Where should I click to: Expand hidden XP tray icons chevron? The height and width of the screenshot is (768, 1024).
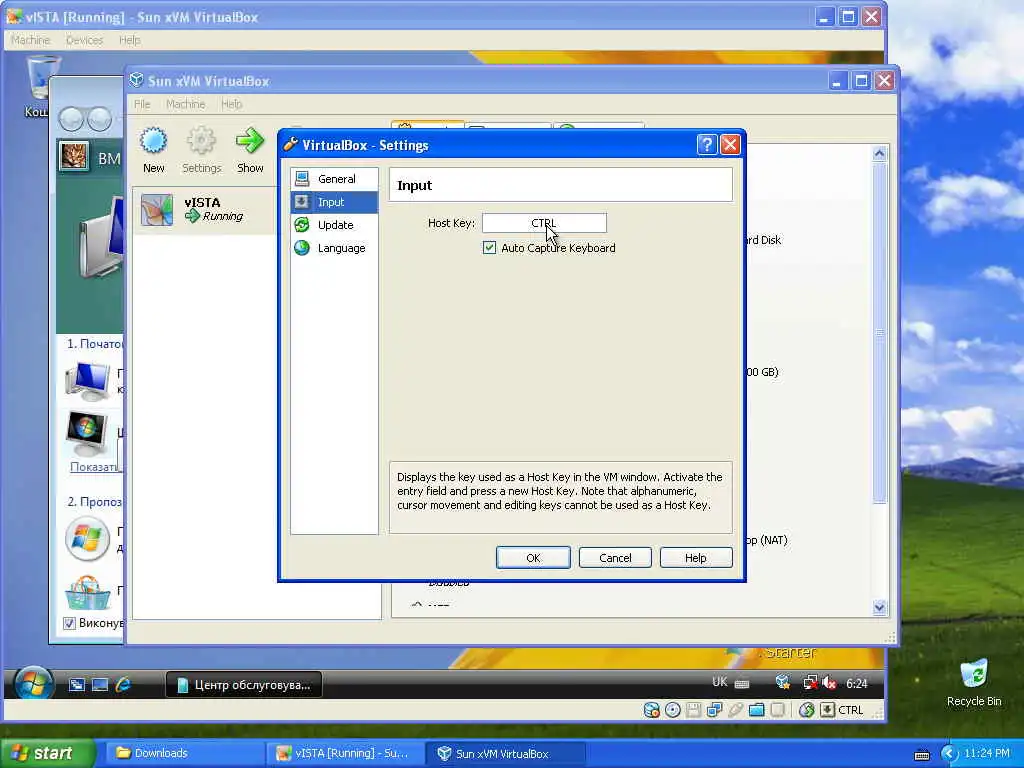(948, 754)
